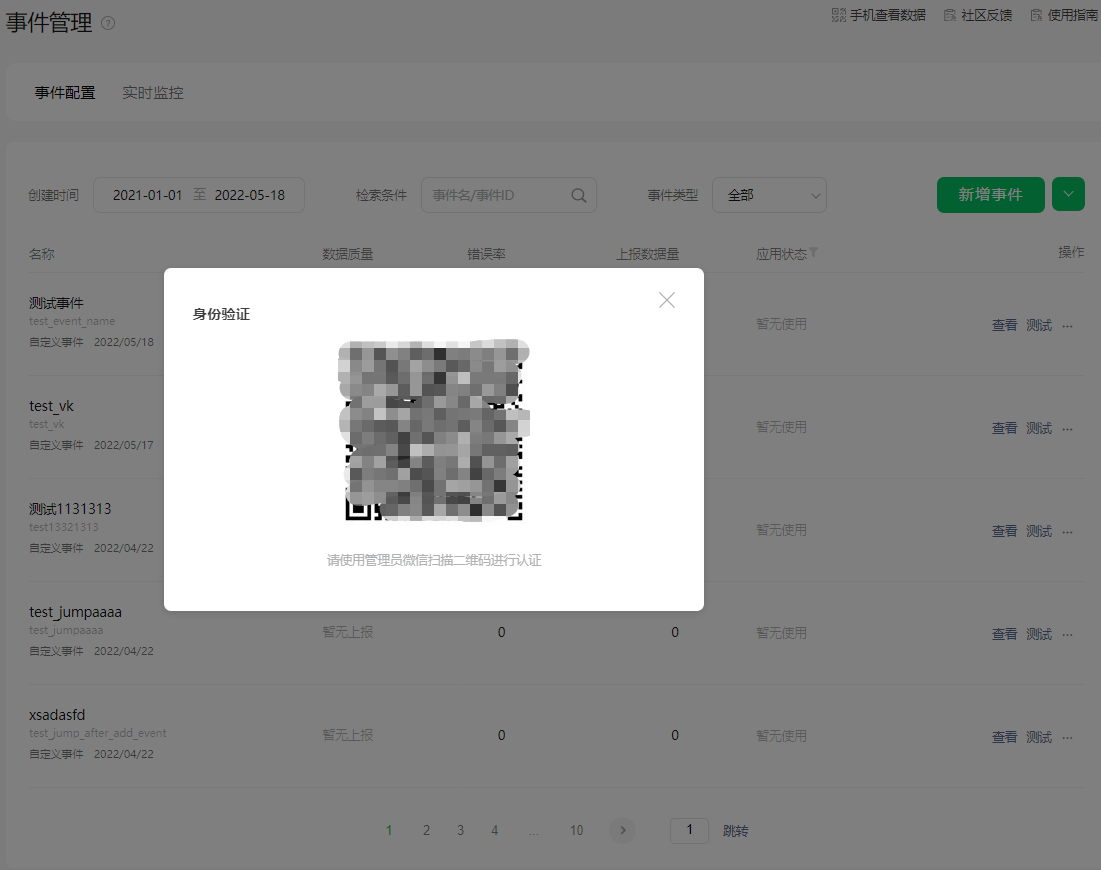The width and height of the screenshot is (1101, 870).
Task: Click event name 测试1131313
Action: click(70, 509)
